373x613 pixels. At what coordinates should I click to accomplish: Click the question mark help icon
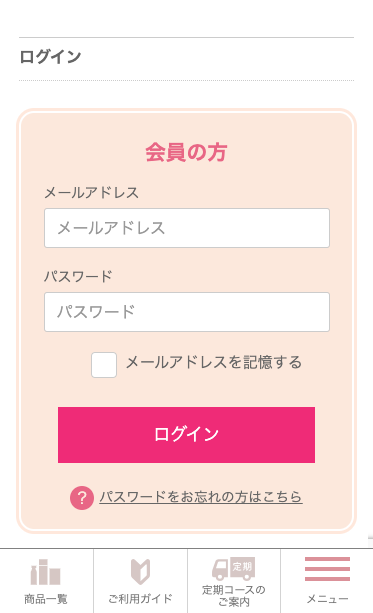pyautogui.click(x=82, y=498)
